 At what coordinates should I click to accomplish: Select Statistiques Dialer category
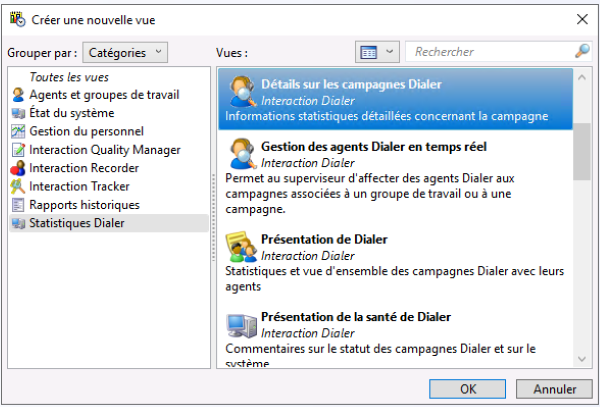coord(109,223)
